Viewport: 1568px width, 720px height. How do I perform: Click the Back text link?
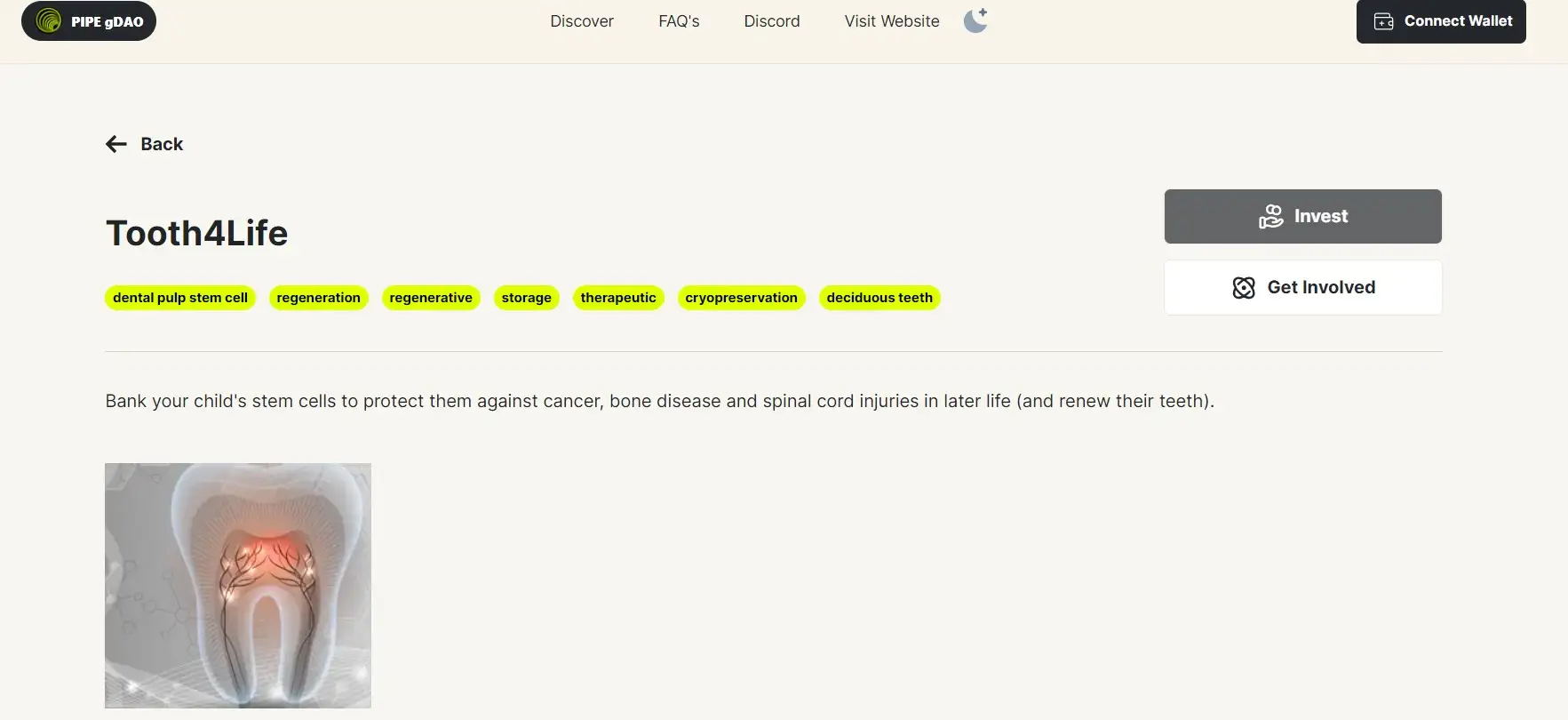click(162, 144)
